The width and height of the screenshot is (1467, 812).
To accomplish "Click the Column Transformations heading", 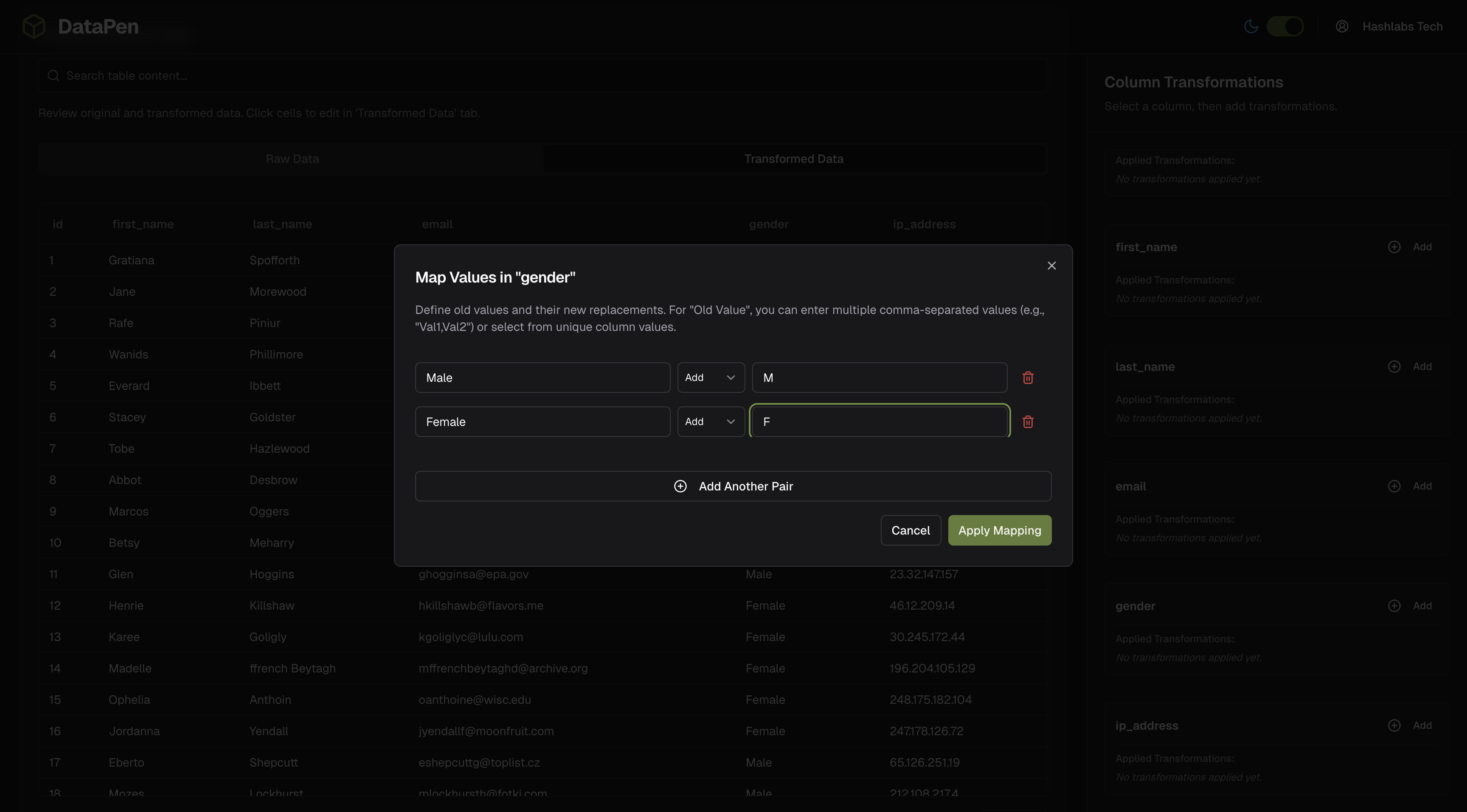I will [x=1193, y=82].
